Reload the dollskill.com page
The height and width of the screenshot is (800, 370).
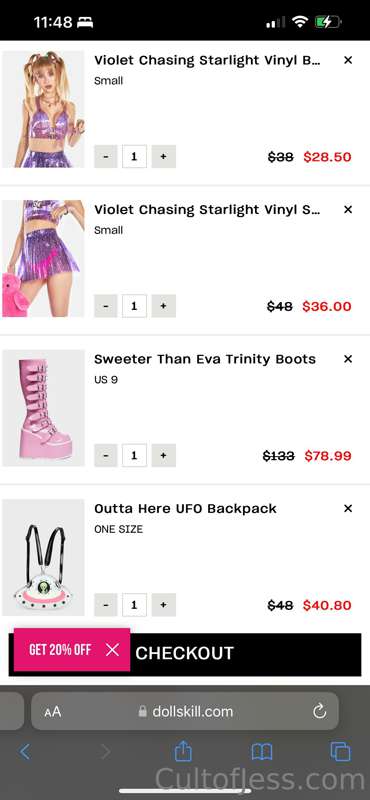319,711
